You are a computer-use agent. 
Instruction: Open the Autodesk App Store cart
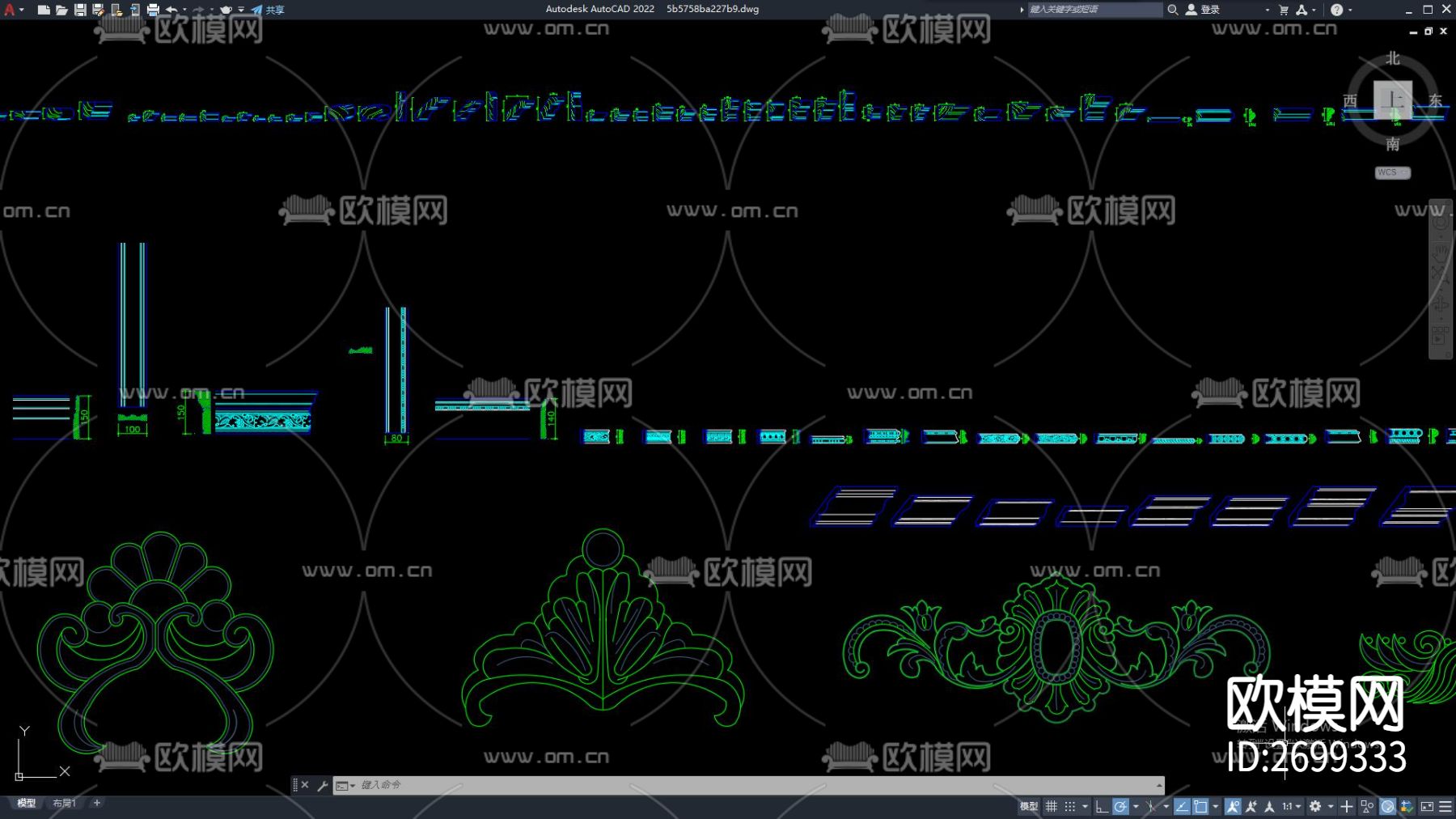(x=1284, y=10)
